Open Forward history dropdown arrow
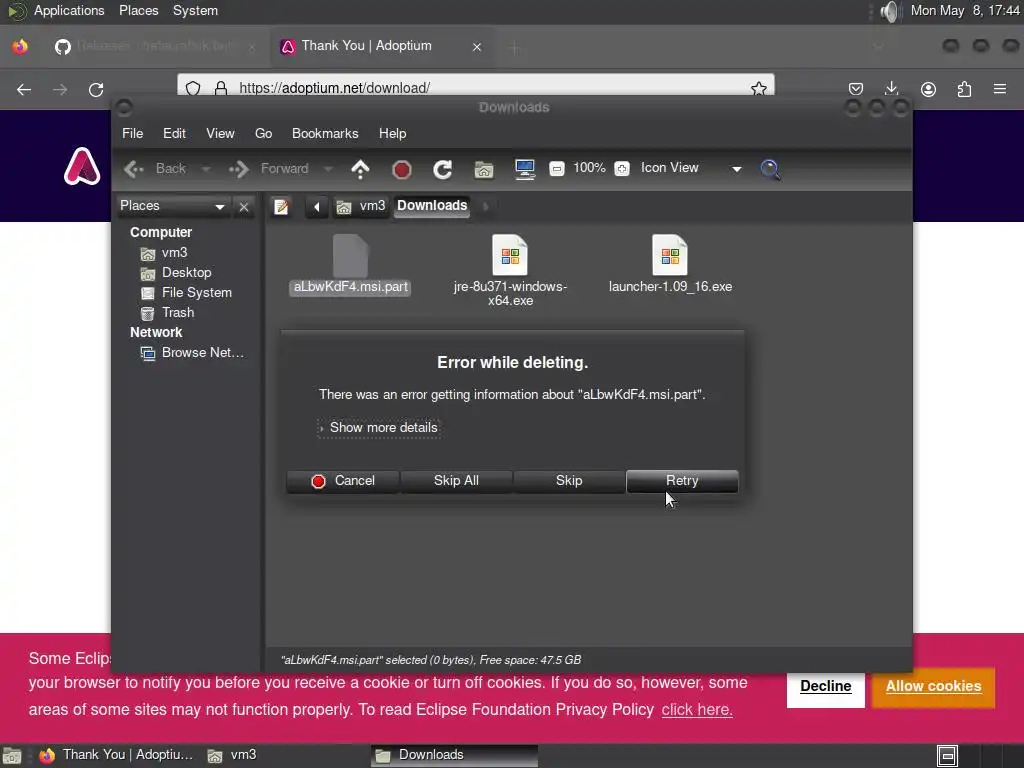Viewport: 1024px width, 768px height. (x=328, y=169)
